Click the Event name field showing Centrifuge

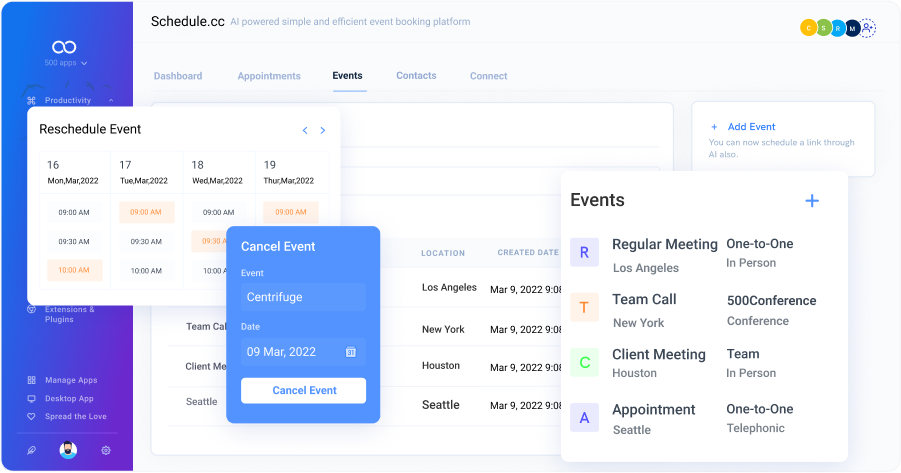pyautogui.click(x=303, y=297)
